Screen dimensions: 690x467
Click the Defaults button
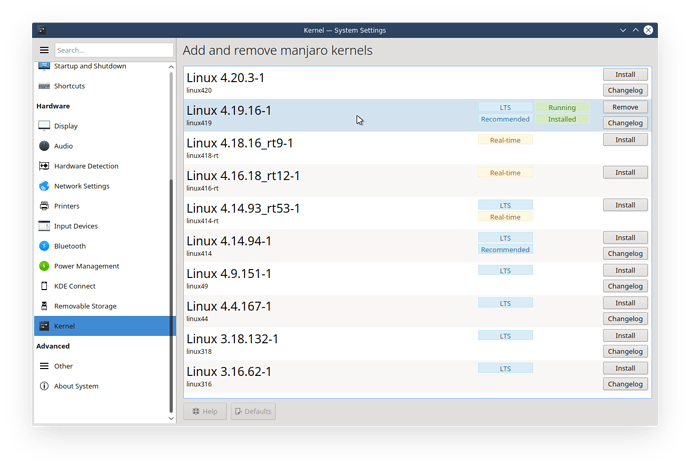(253, 411)
